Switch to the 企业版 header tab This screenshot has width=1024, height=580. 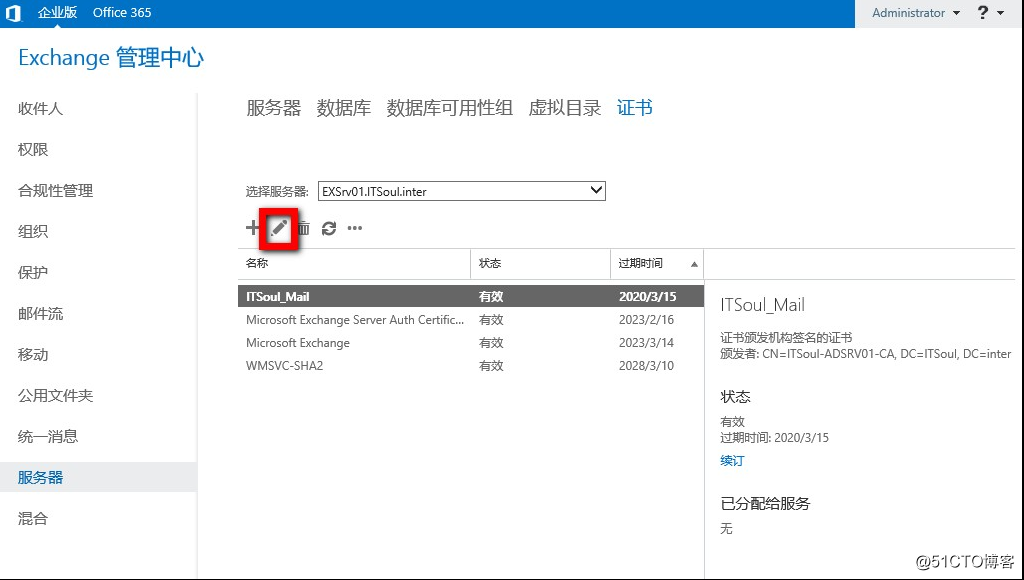point(57,12)
